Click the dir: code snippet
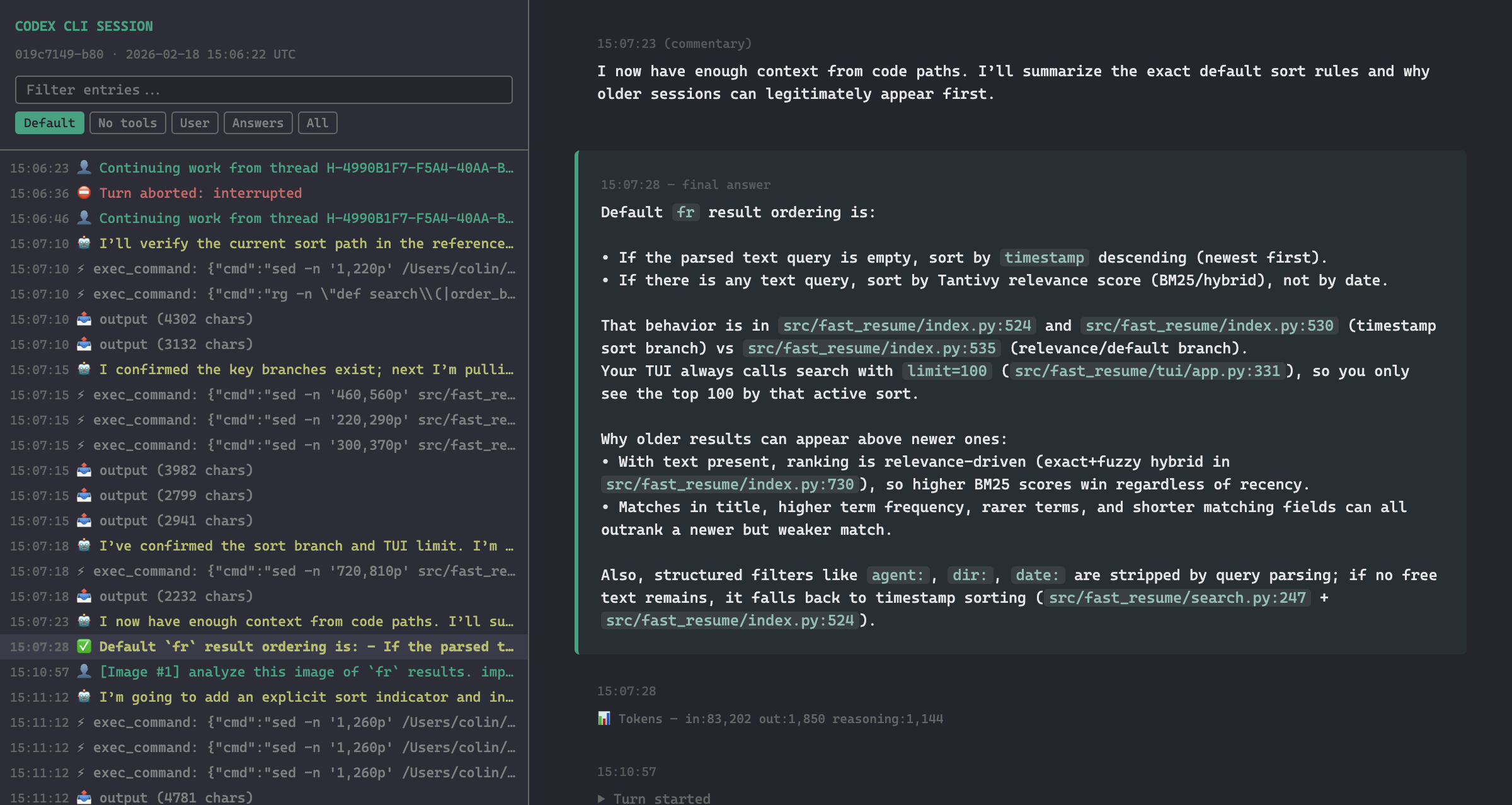This screenshot has height=805, width=1512. 970,575
